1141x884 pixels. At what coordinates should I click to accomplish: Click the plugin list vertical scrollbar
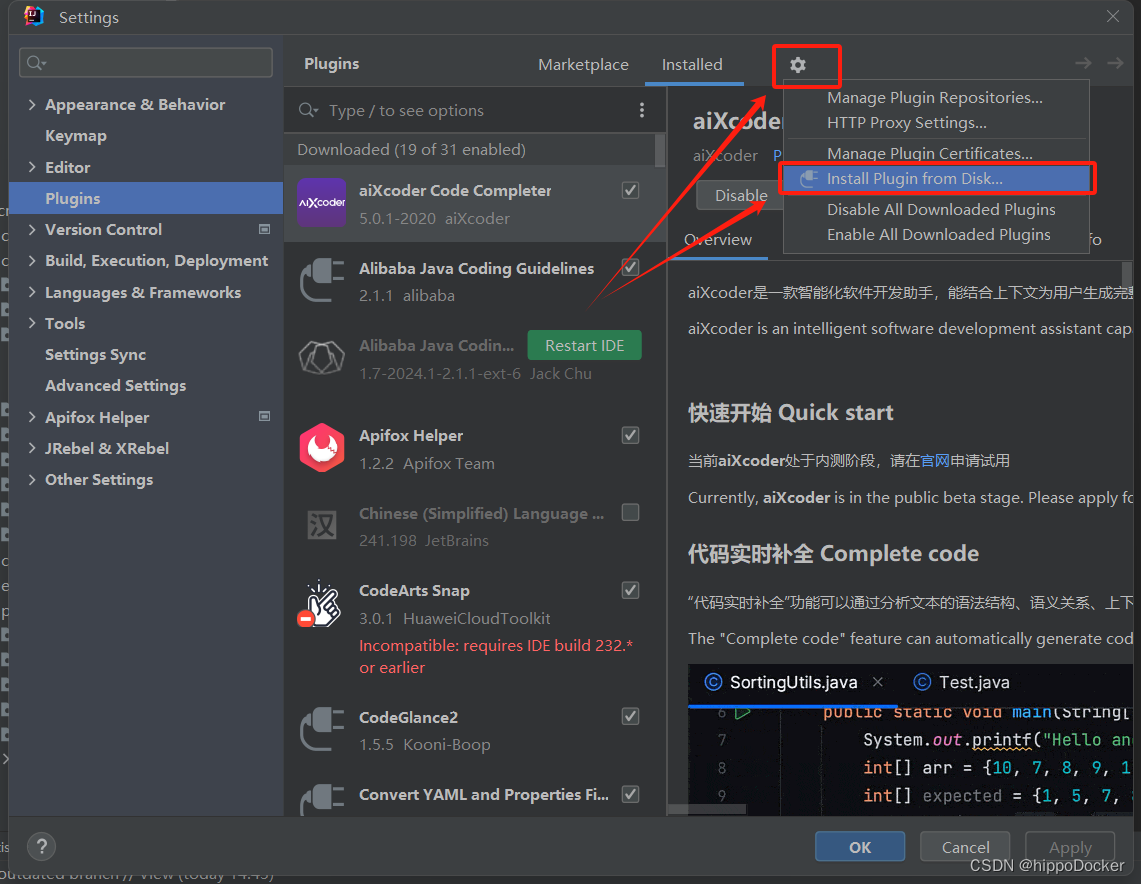coord(659,151)
